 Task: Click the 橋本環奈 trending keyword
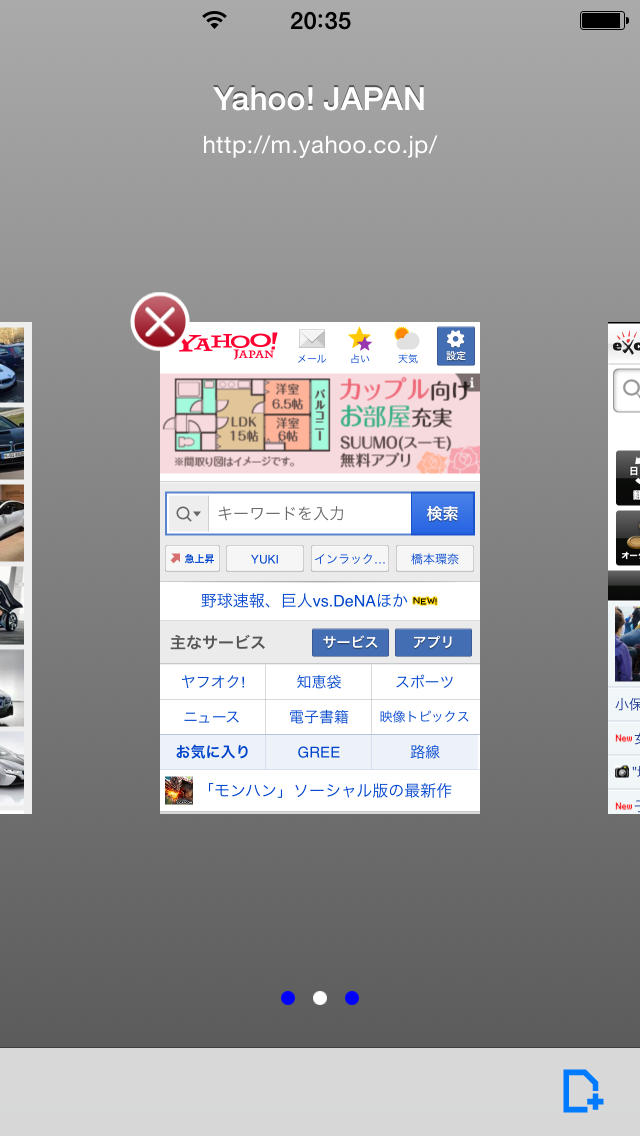pyautogui.click(x=435, y=559)
